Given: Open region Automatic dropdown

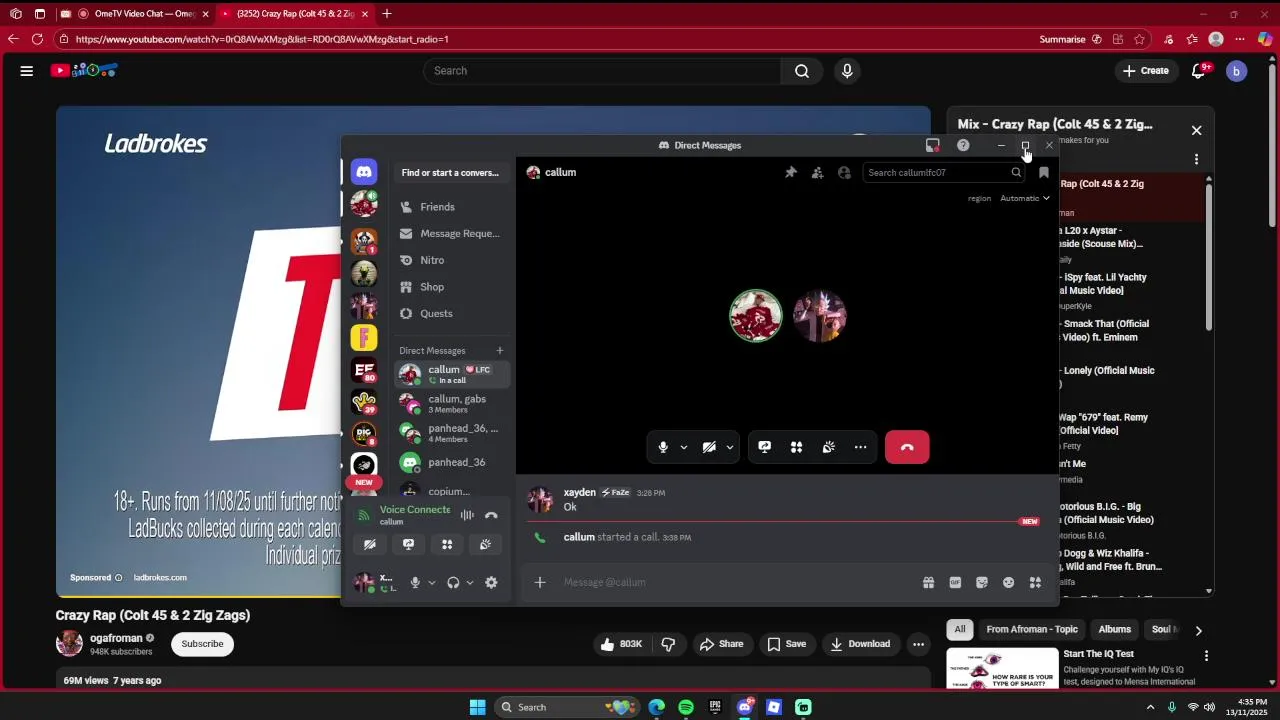Looking at the screenshot, I should point(1025,198).
